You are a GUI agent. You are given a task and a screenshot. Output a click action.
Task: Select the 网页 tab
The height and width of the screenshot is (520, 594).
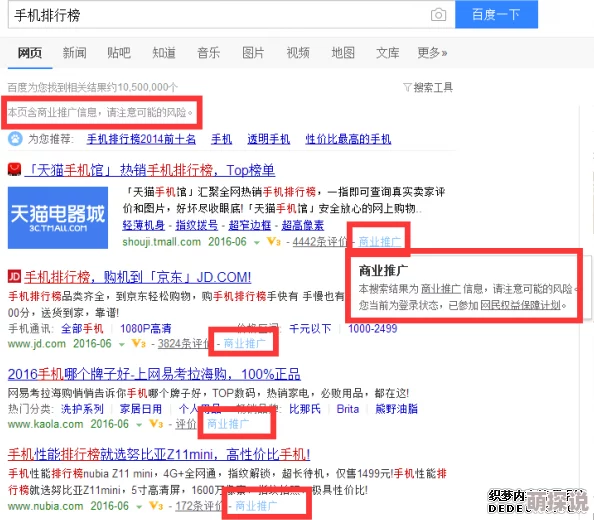(x=30, y=53)
